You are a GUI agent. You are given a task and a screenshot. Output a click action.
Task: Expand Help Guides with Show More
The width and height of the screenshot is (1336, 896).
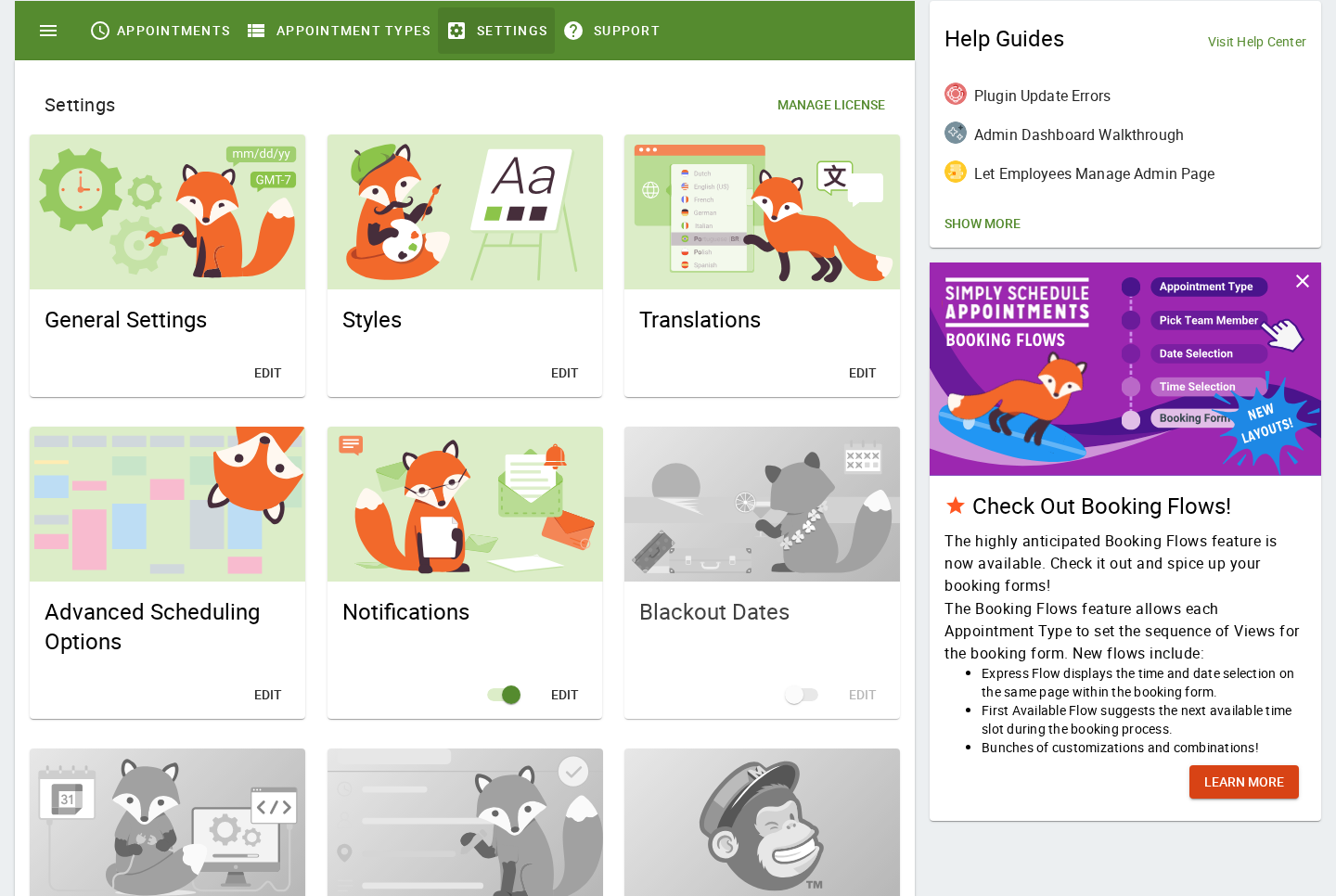983,224
